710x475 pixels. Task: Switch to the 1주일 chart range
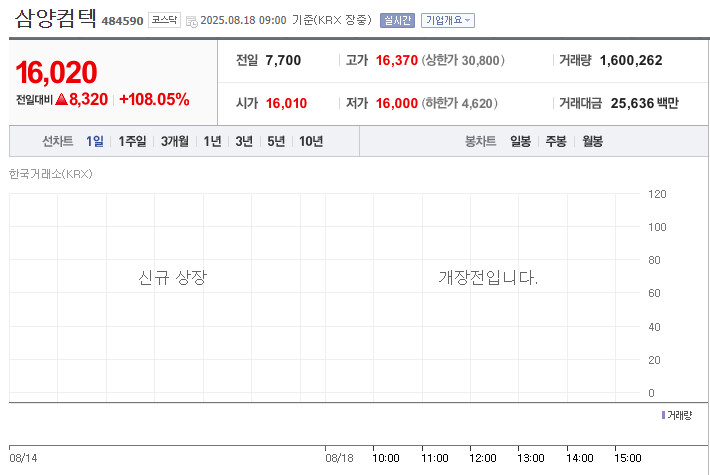click(x=132, y=142)
